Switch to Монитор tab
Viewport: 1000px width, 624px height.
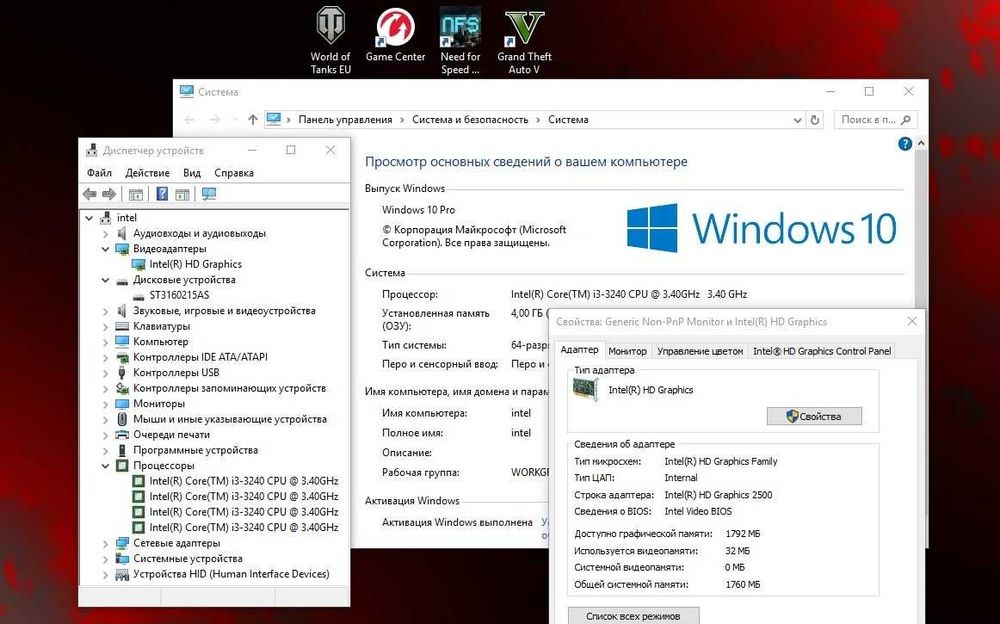(x=628, y=351)
